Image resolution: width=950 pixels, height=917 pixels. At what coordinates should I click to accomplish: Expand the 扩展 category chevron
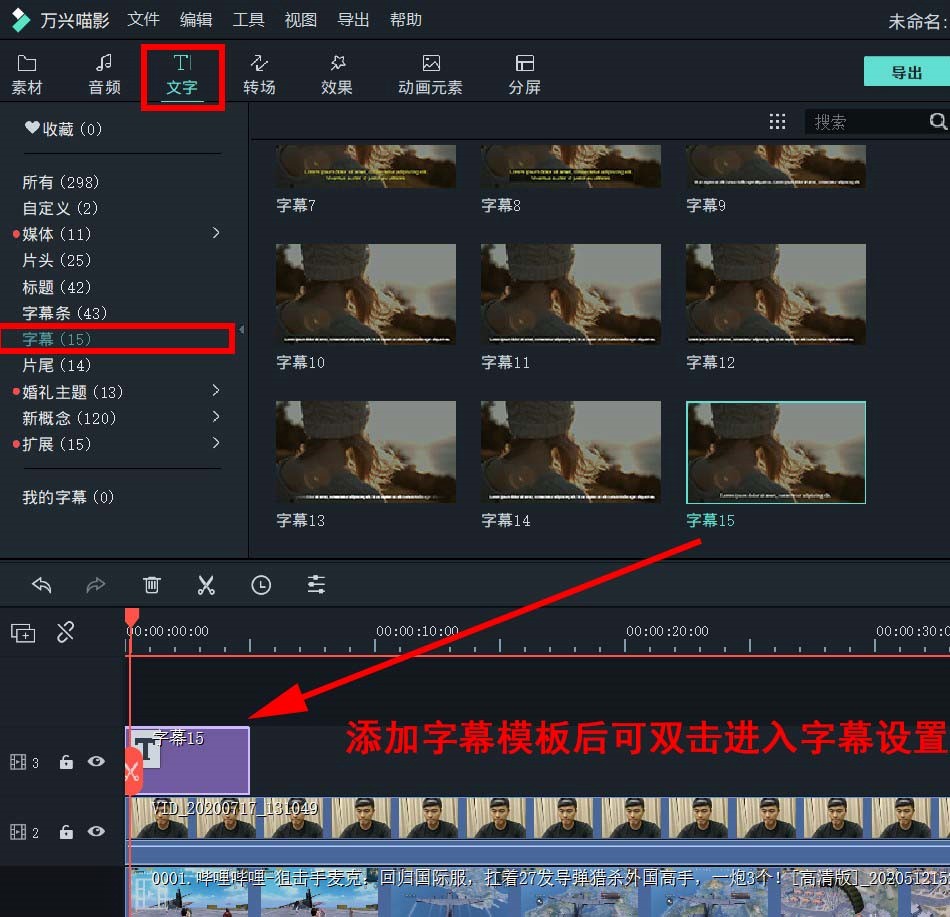coord(216,443)
